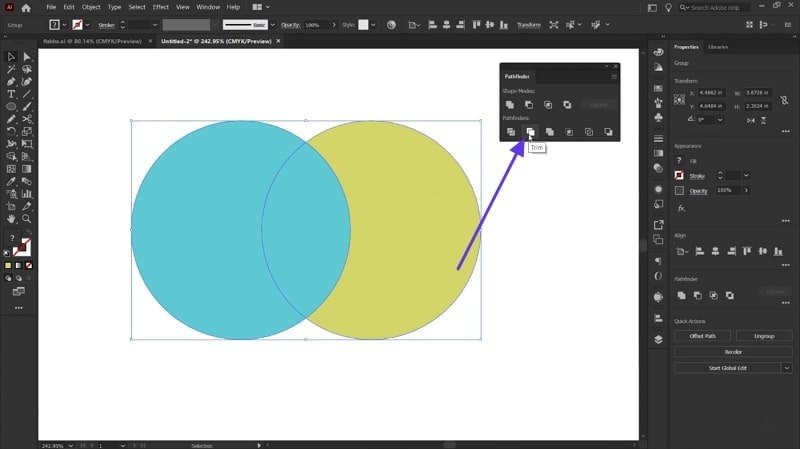Open the Effect menu
This screenshot has height=449, width=800.
click(x=160, y=7)
